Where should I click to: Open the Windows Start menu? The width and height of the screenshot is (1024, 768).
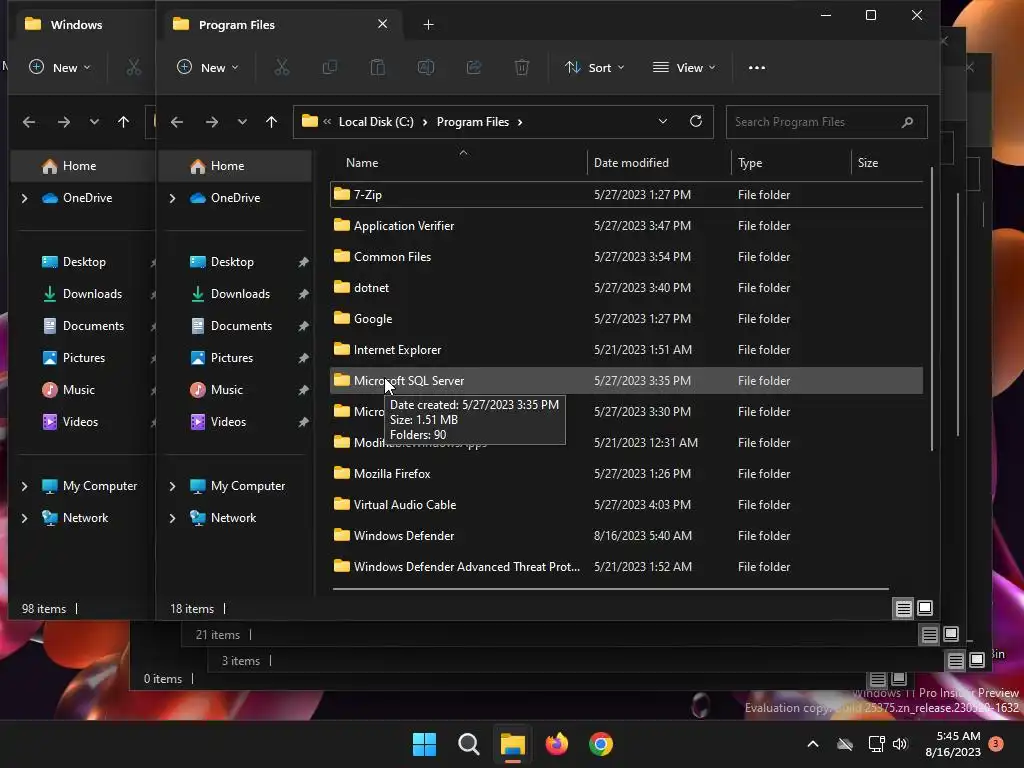pos(424,744)
